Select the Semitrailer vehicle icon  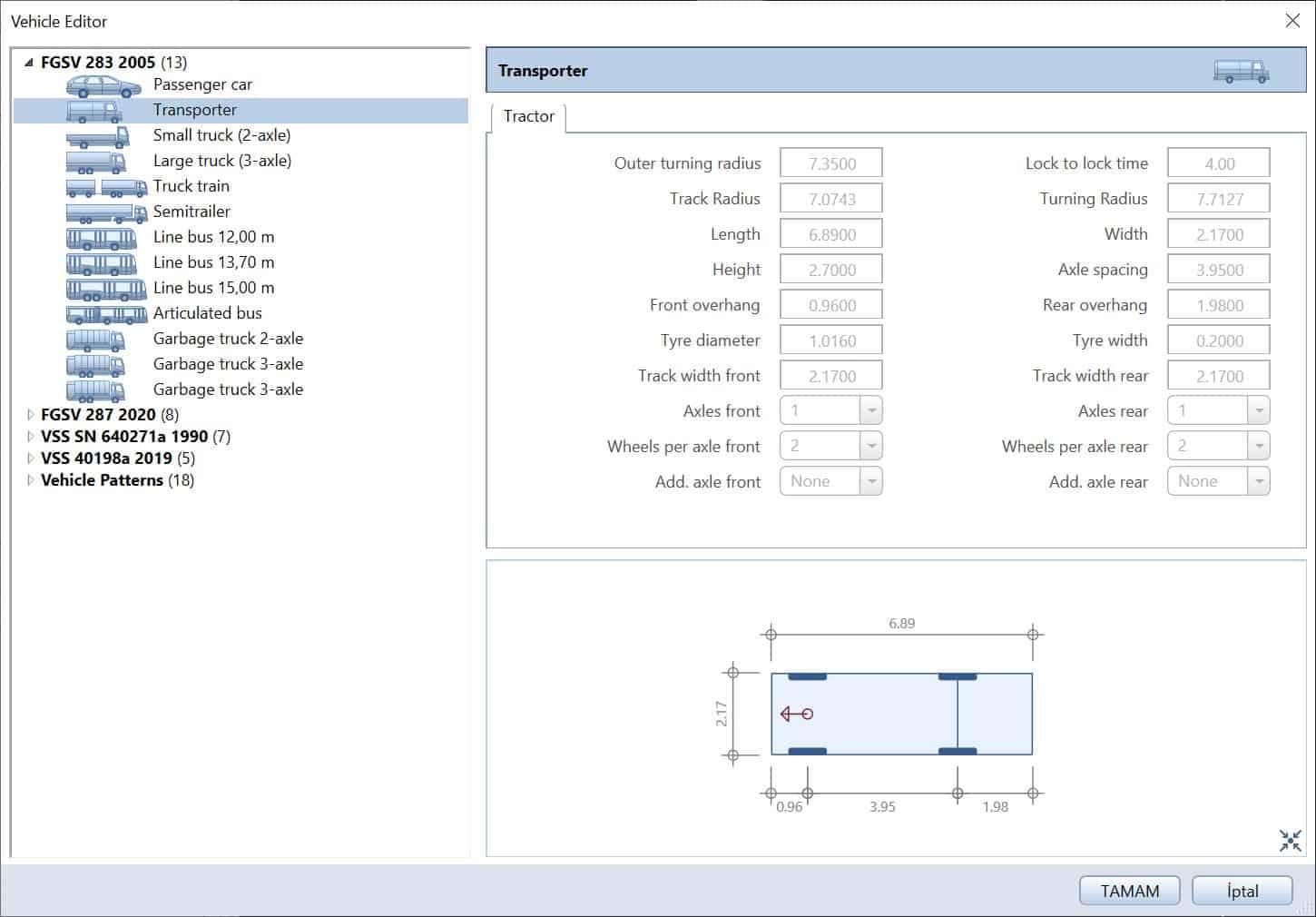[106, 212]
